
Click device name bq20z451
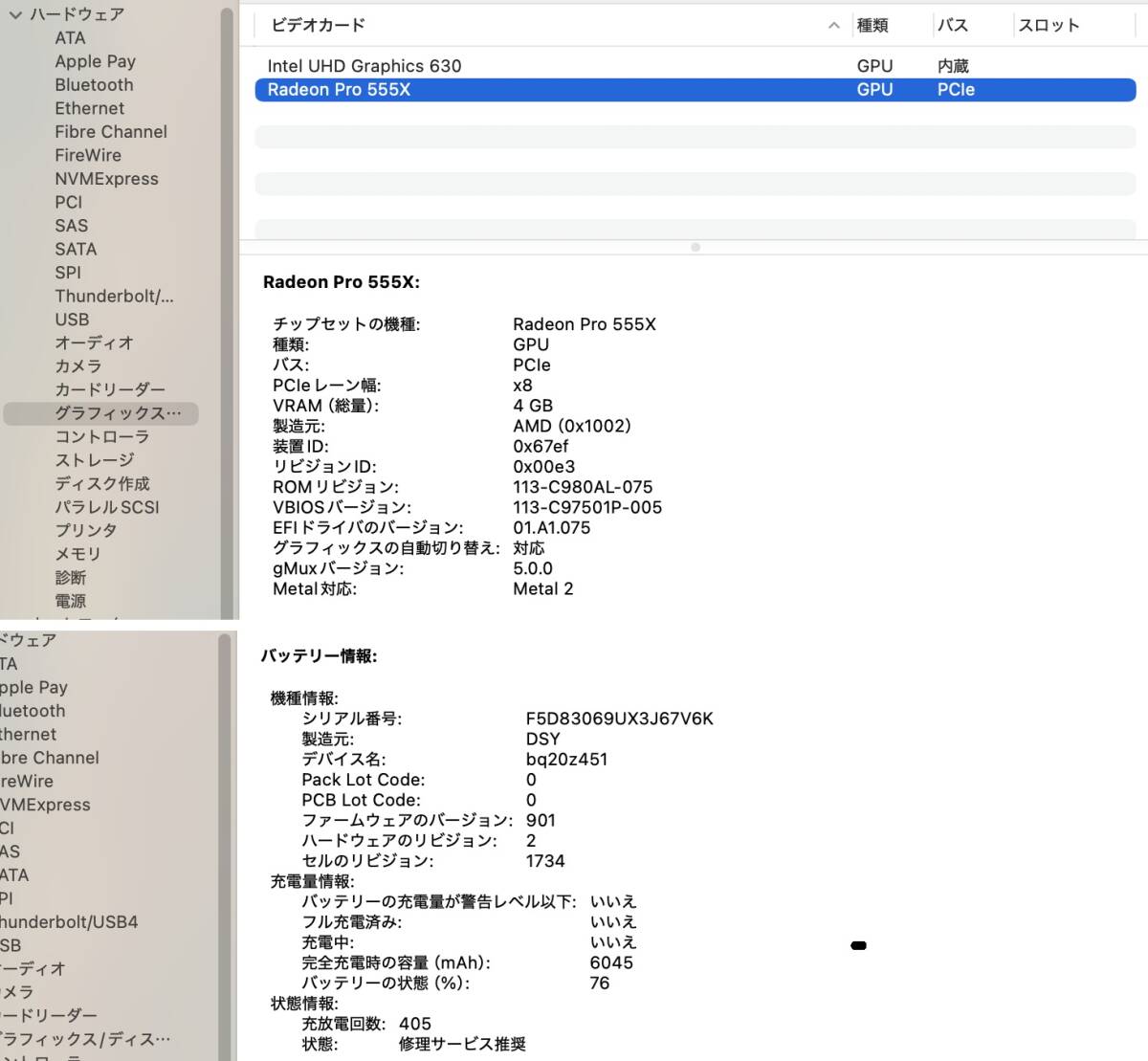pos(566,760)
